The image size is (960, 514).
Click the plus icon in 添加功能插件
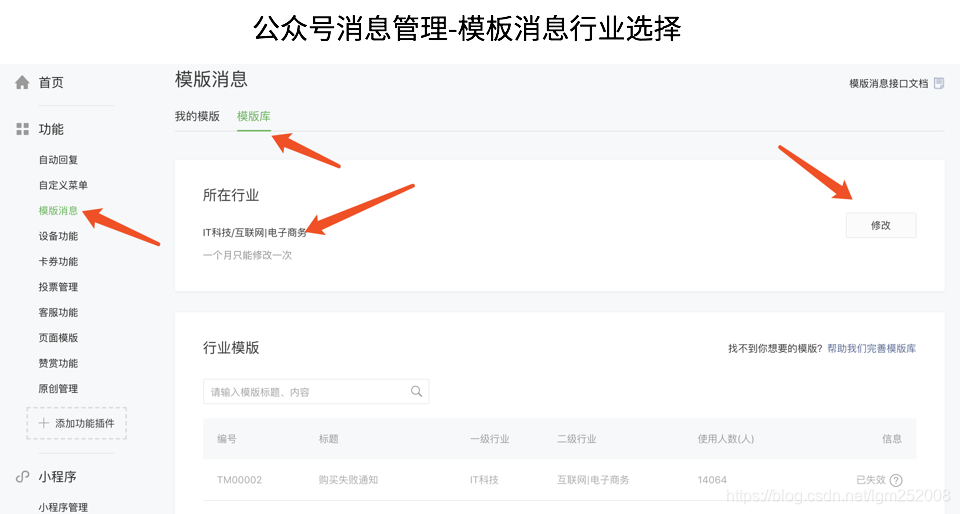tap(43, 423)
